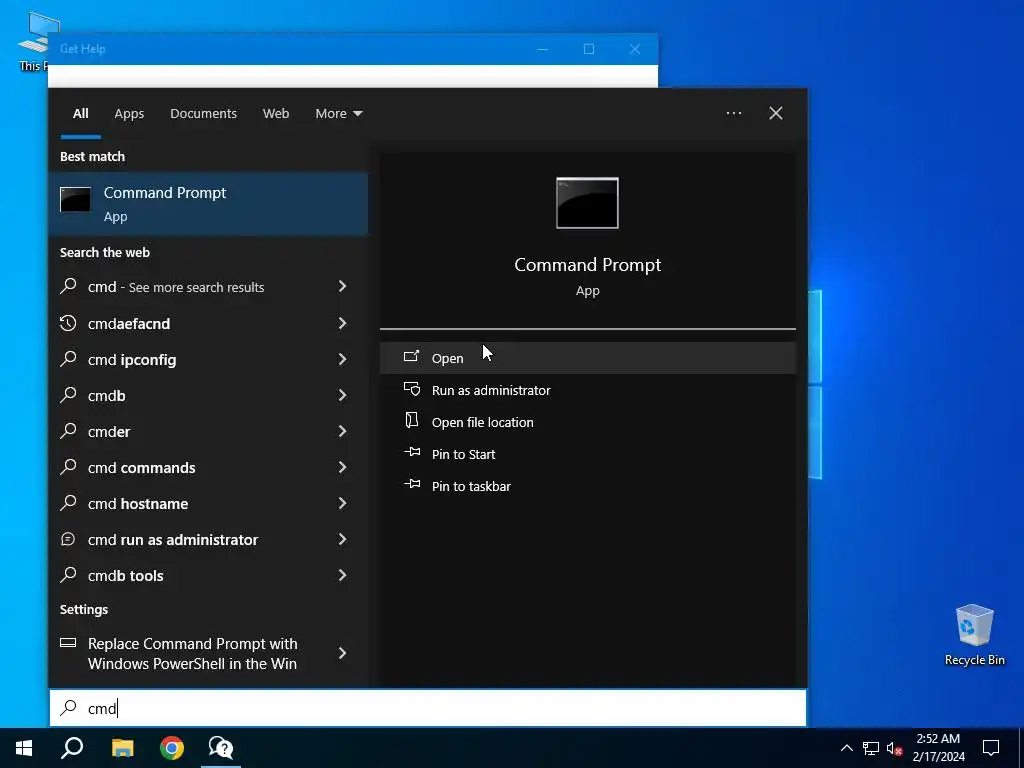Expand the Replace Command Prompt setting arrow
Image resolution: width=1024 pixels, height=768 pixels.
[342, 652]
